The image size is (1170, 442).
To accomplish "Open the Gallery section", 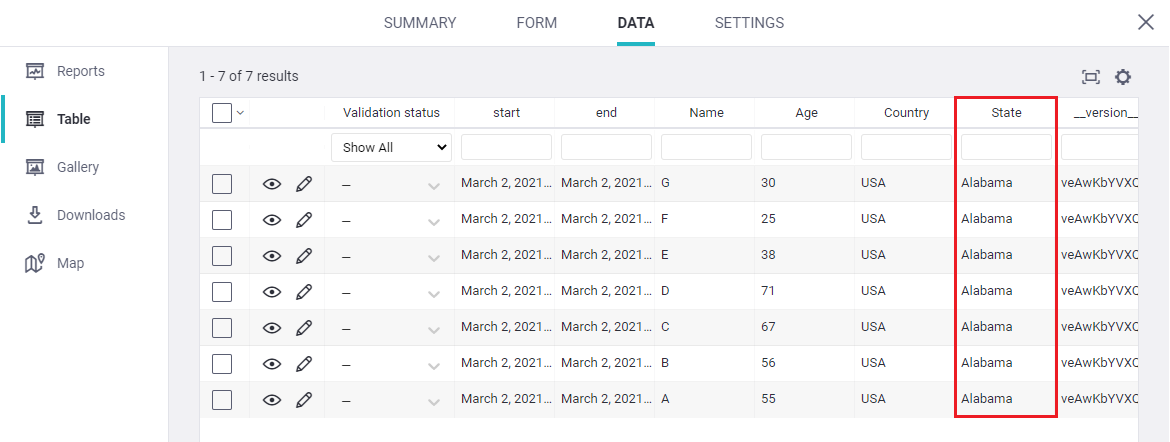I will [x=77, y=167].
